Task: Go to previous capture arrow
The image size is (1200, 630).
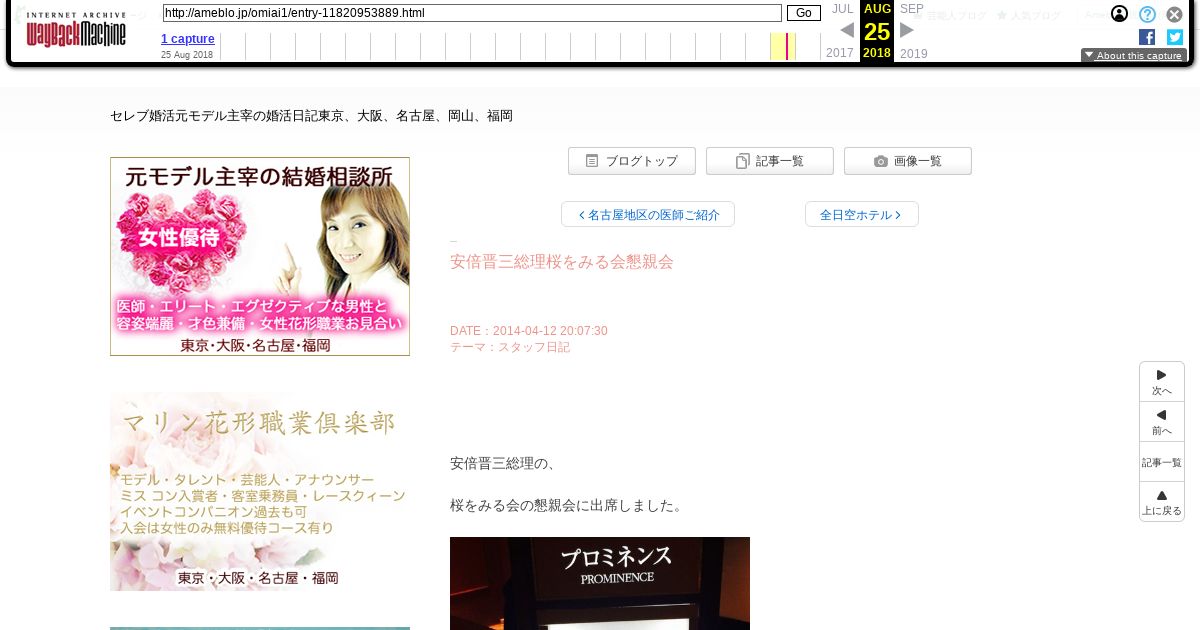Action: (x=847, y=30)
